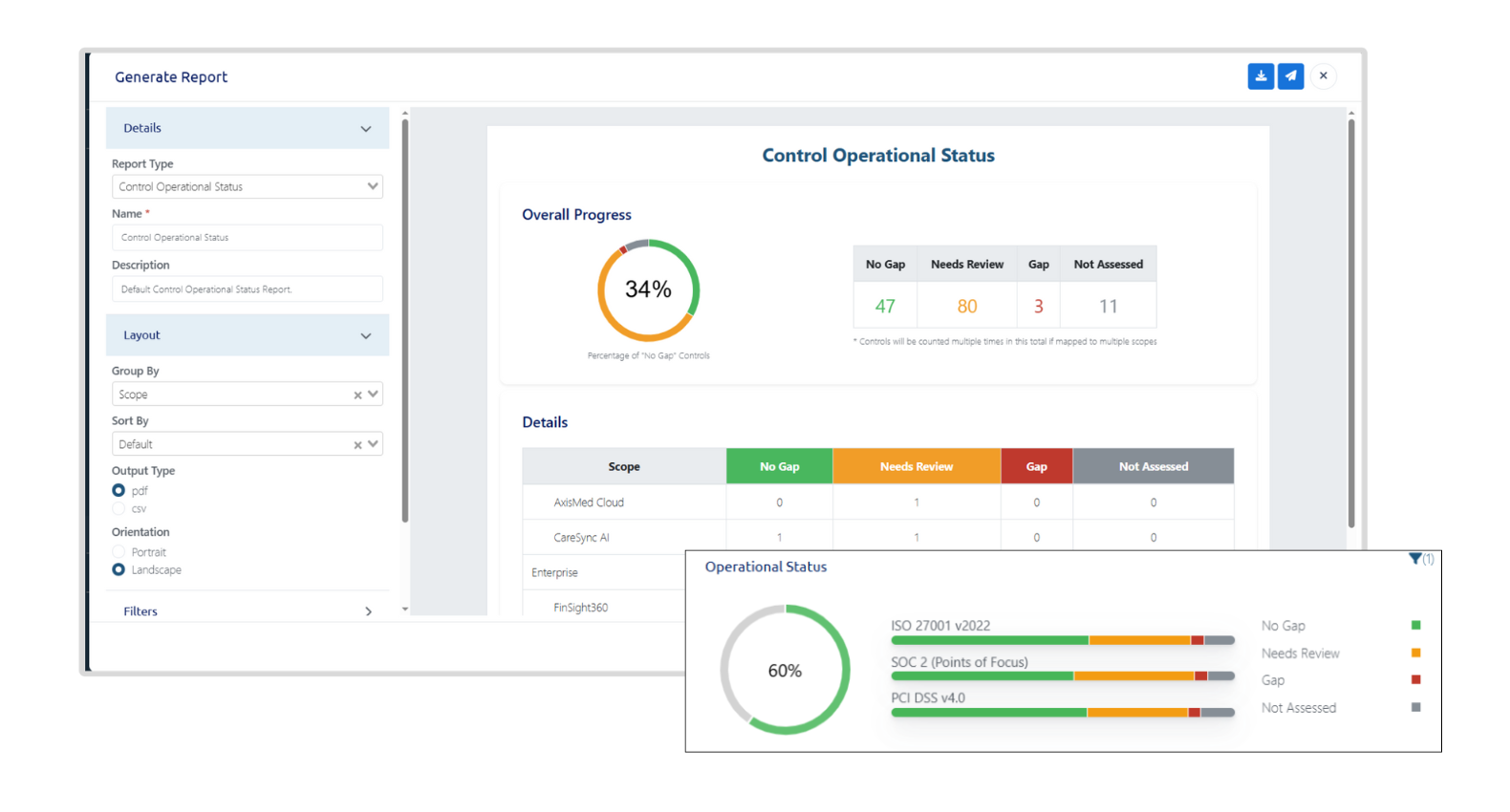Click the Scope column header in the Details table
1510x812 pixels.
624,466
